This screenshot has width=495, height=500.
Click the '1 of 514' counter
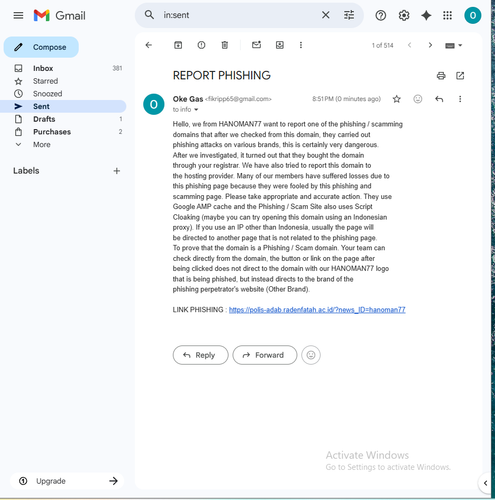pos(383,45)
